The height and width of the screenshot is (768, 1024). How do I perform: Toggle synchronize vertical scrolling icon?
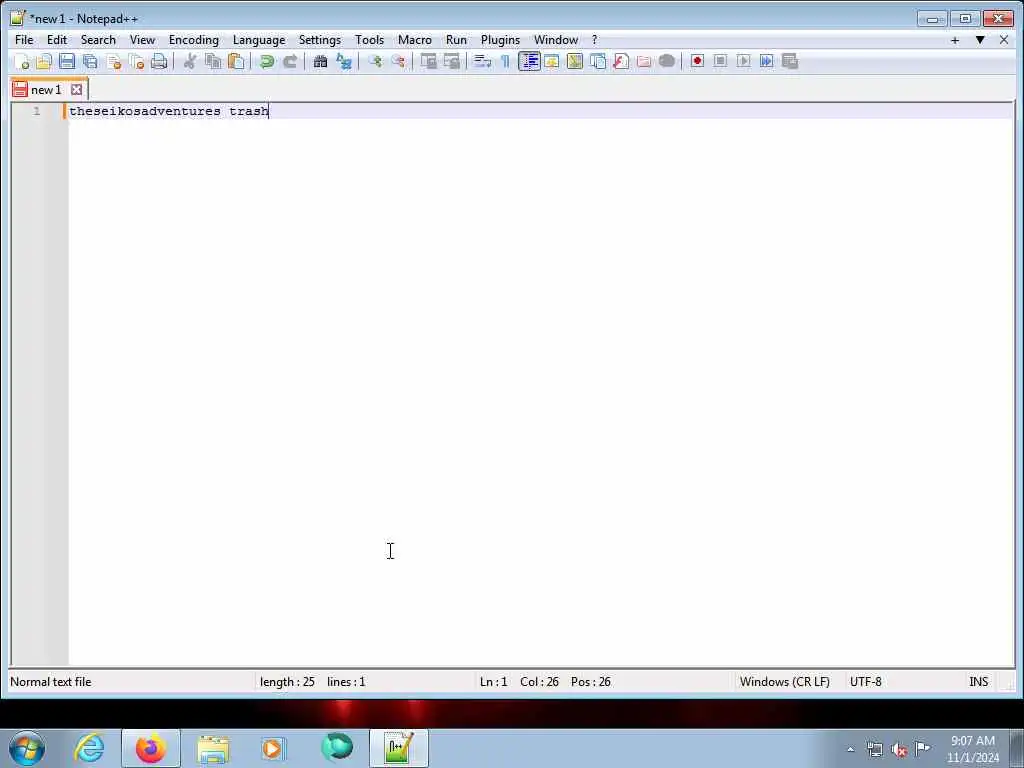(x=428, y=61)
